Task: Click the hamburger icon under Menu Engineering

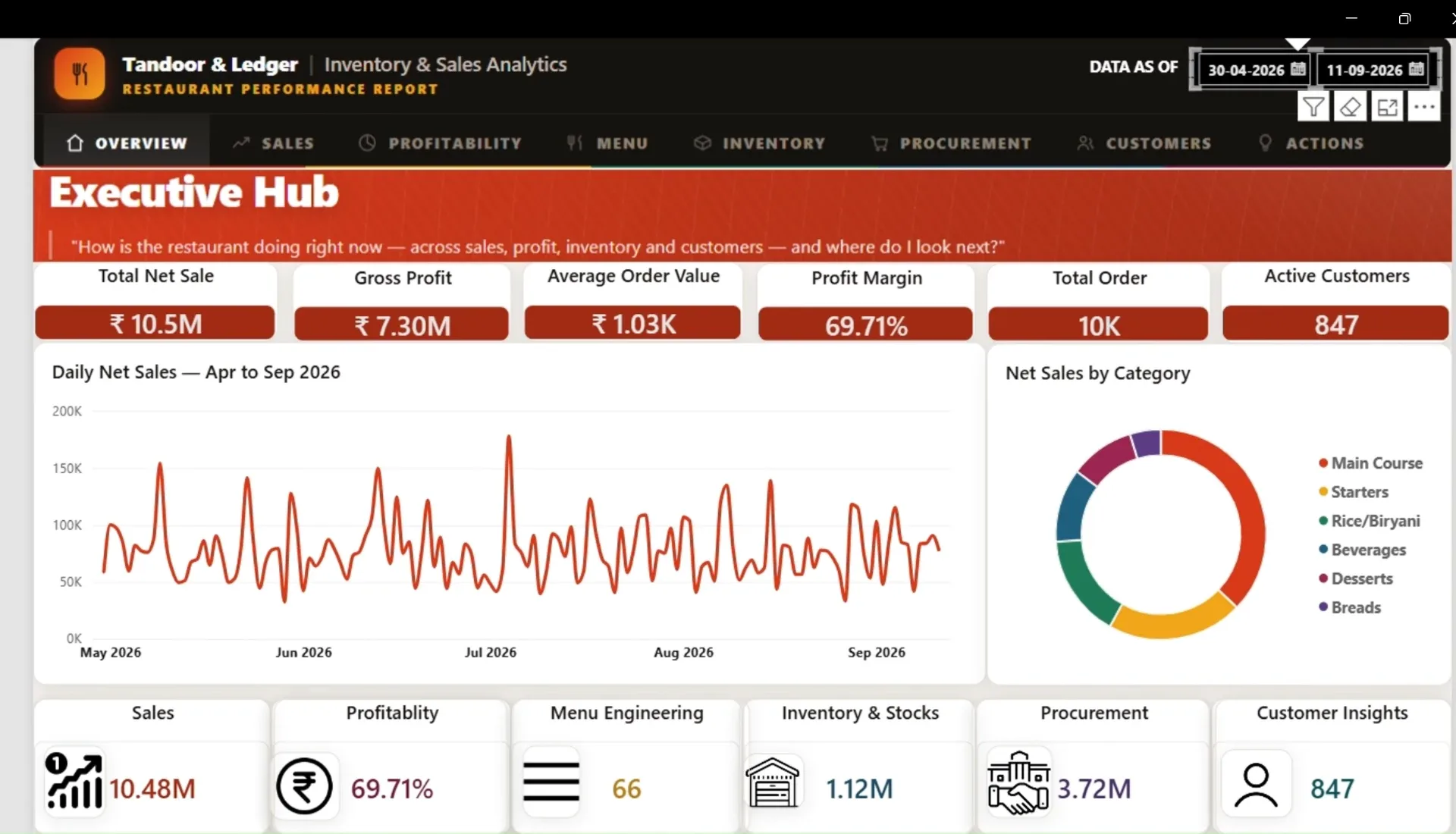Action: click(x=551, y=782)
